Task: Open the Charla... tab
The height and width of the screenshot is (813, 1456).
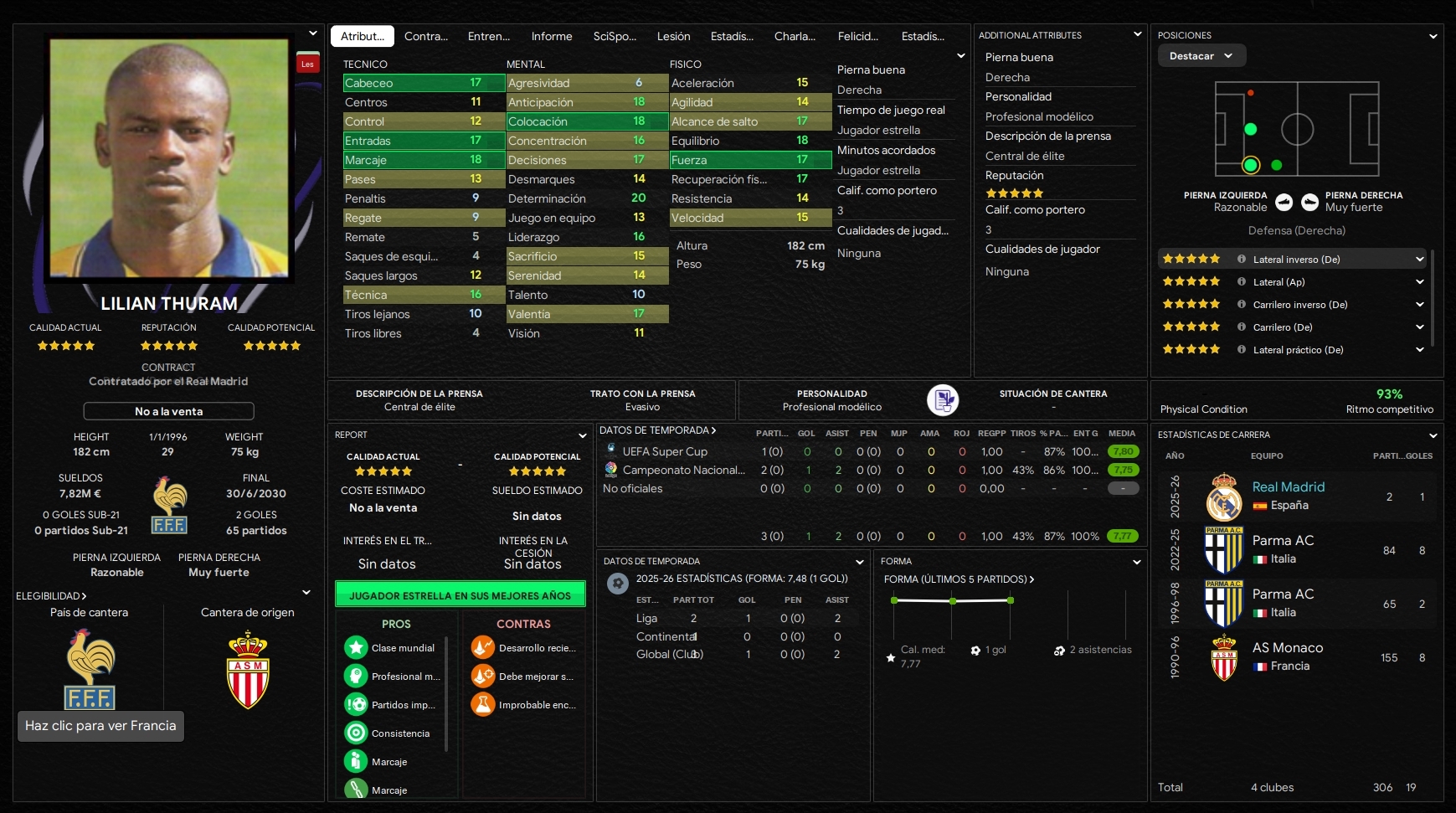Action: (x=795, y=36)
